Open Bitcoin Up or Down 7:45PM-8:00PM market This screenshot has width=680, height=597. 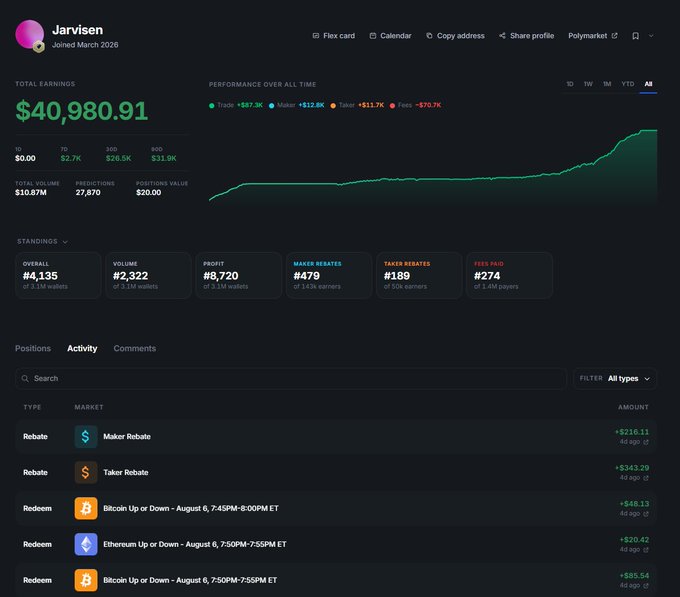pos(191,508)
